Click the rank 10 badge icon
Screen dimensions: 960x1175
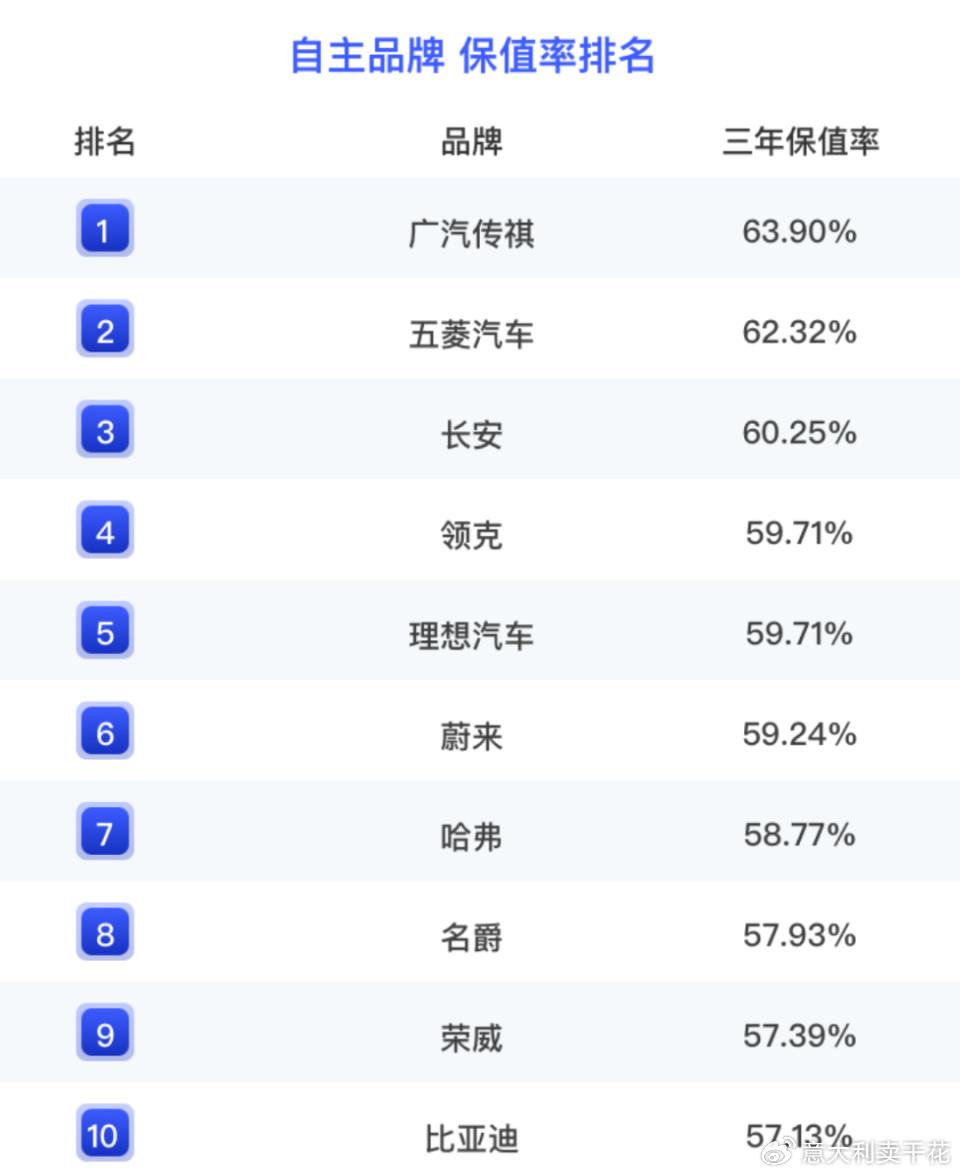(105, 1133)
